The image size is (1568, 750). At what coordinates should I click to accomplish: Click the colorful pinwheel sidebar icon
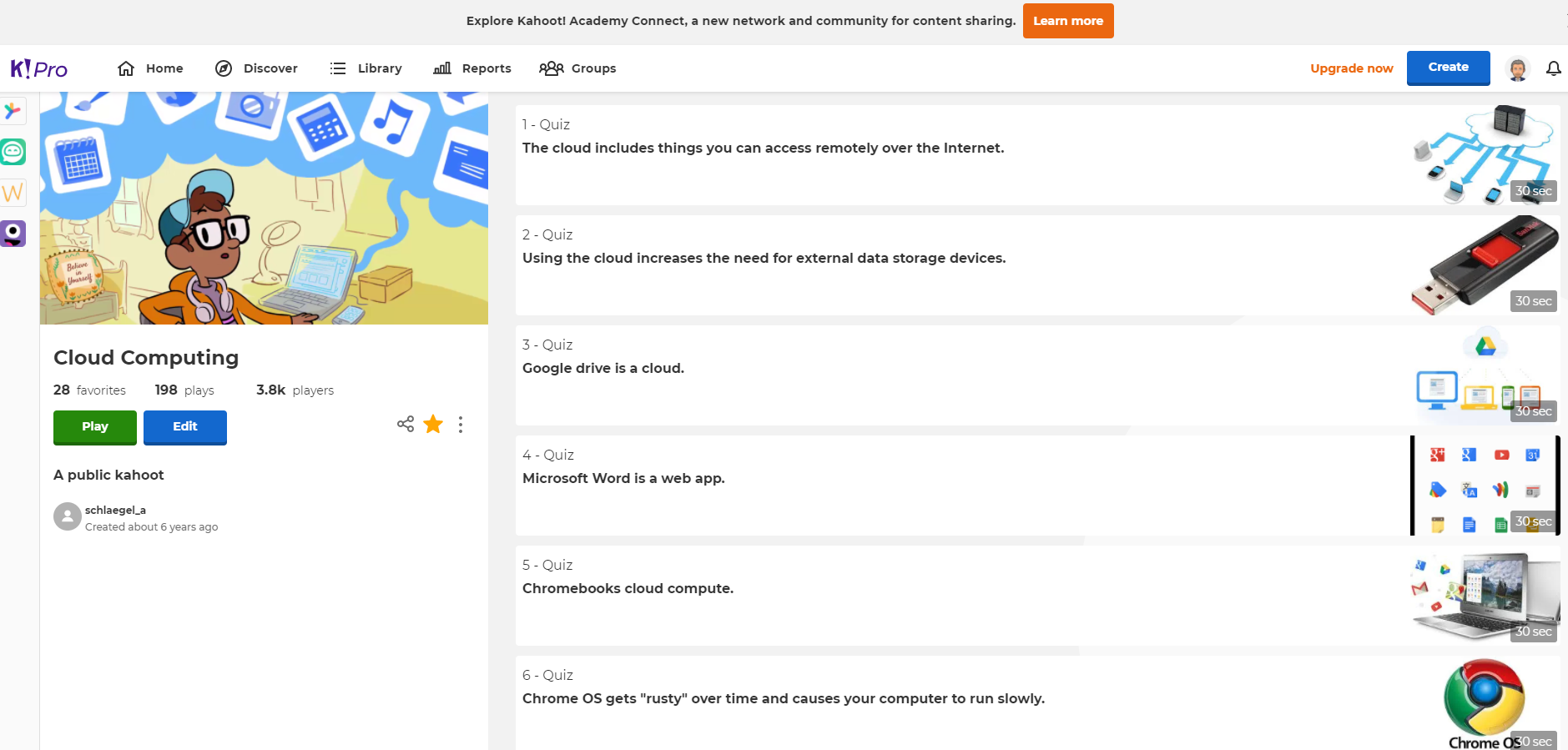pyautogui.click(x=13, y=111)
